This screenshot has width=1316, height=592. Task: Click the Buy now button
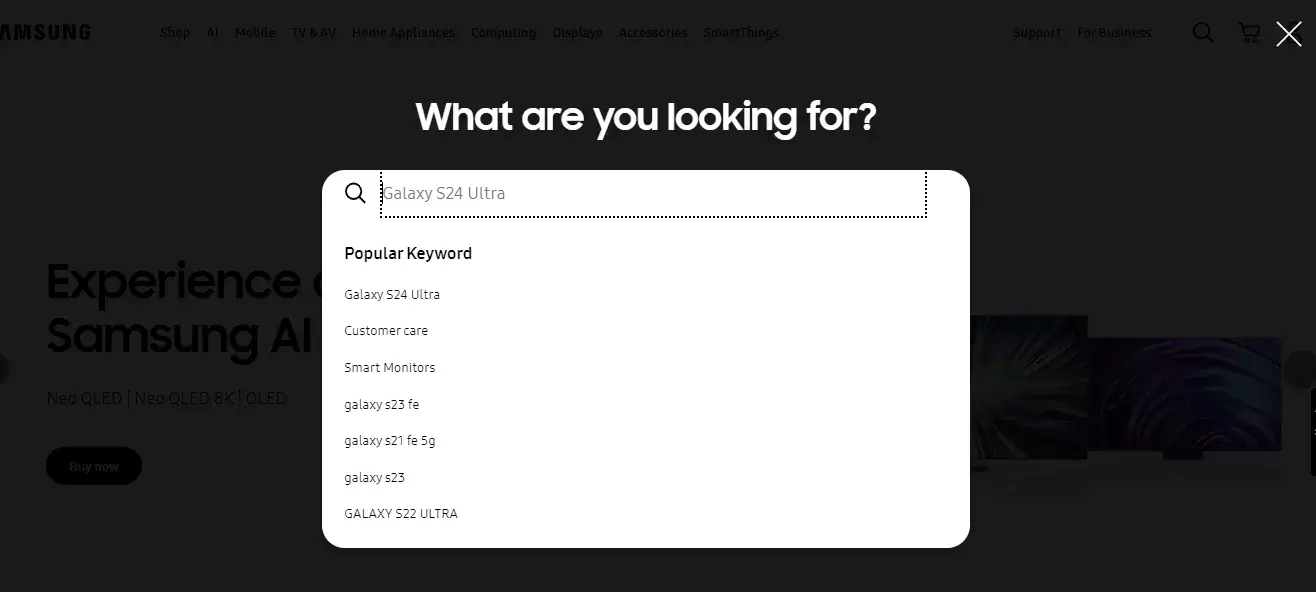(x=93, y=465)
